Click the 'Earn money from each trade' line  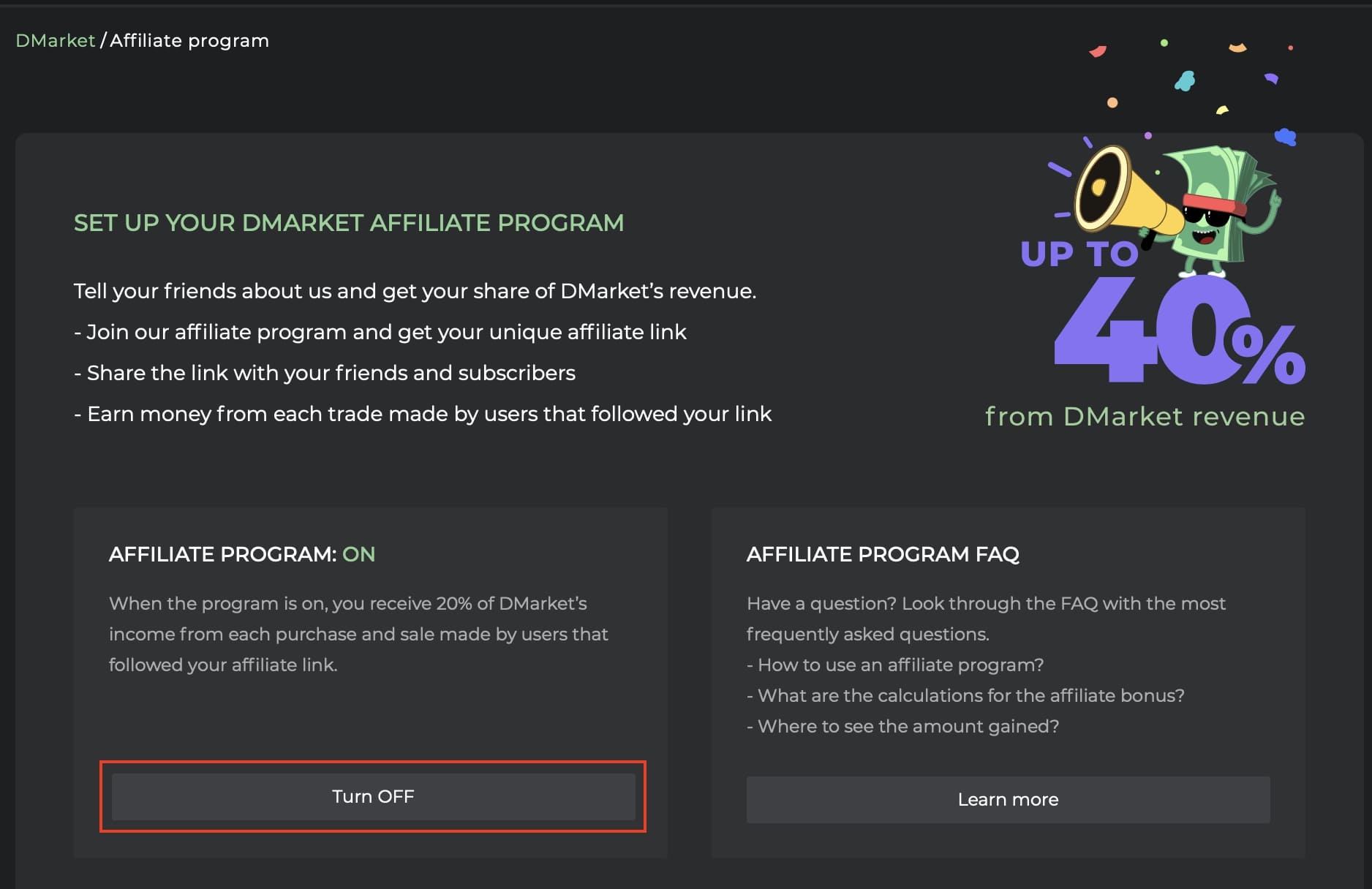(x=423, y=414)
